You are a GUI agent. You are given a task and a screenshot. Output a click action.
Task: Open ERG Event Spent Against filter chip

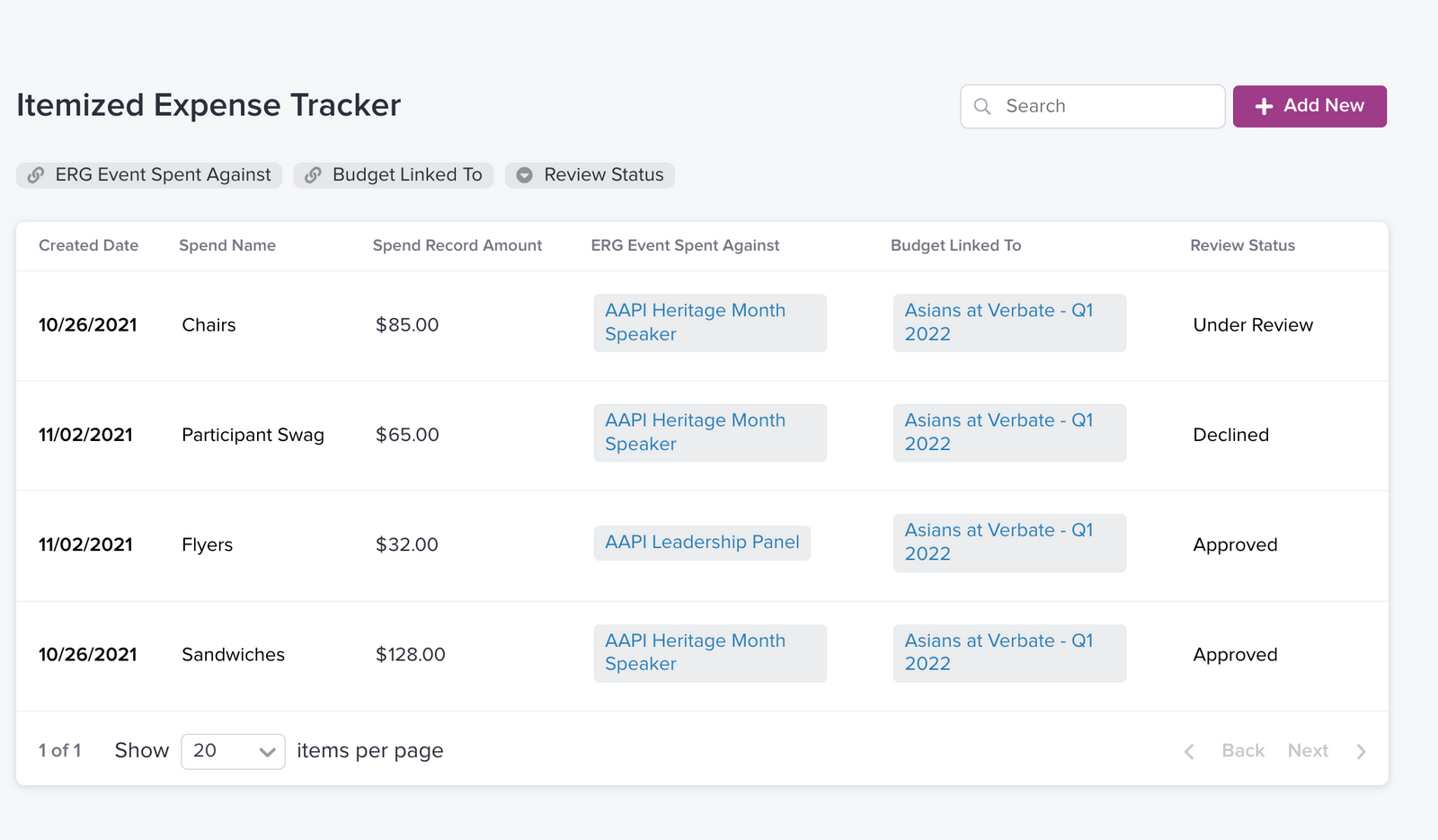149,175
